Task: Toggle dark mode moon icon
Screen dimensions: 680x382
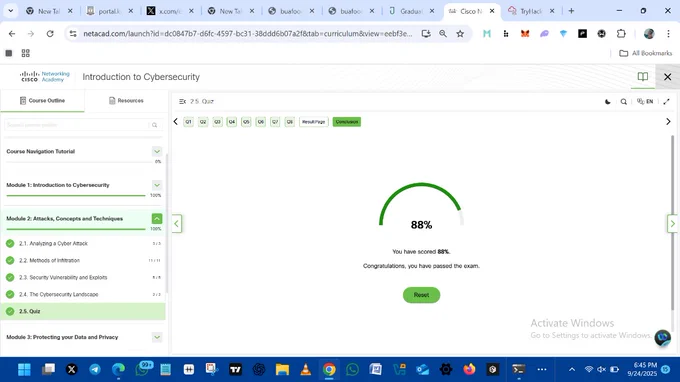Action: [608, 101]
